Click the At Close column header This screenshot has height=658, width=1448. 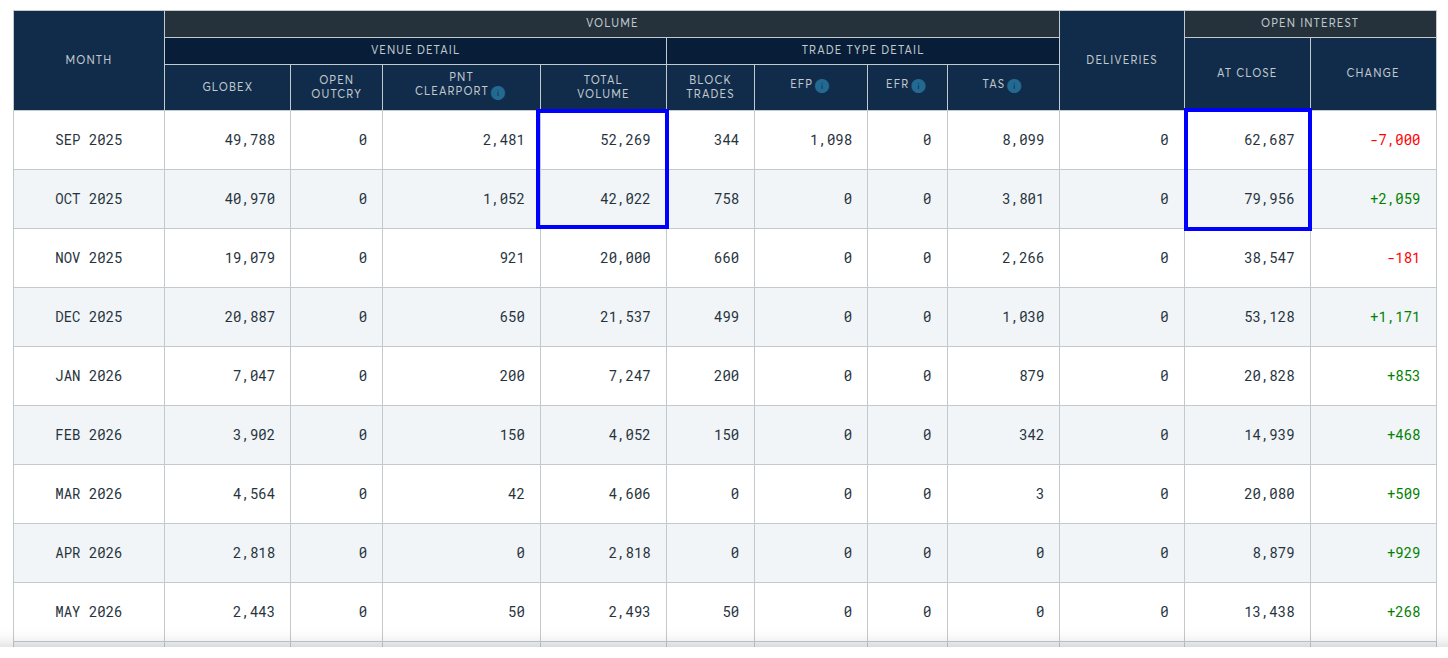click(x=1246, y=73)
